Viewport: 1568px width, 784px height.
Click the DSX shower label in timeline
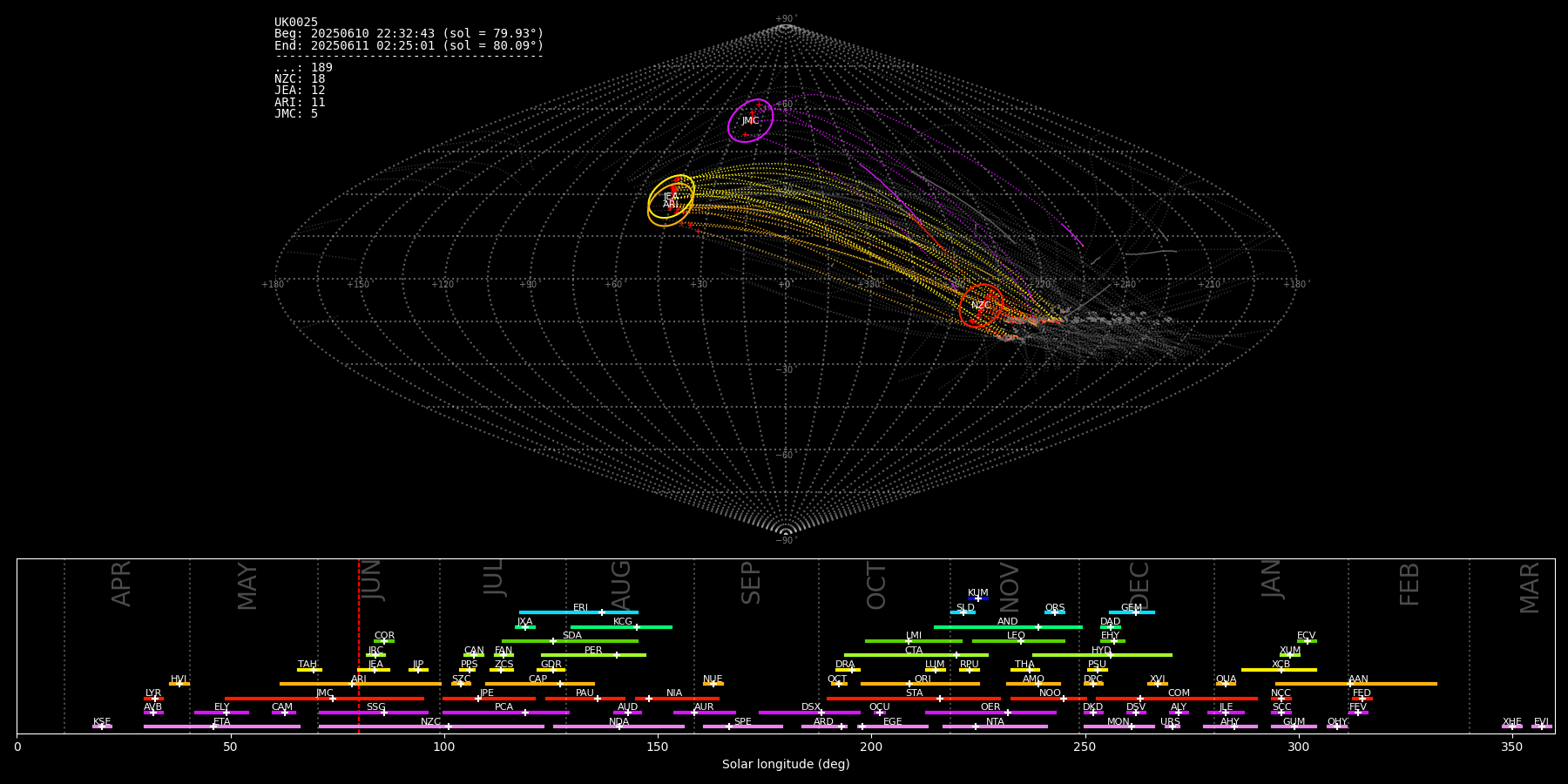[811, 707]
